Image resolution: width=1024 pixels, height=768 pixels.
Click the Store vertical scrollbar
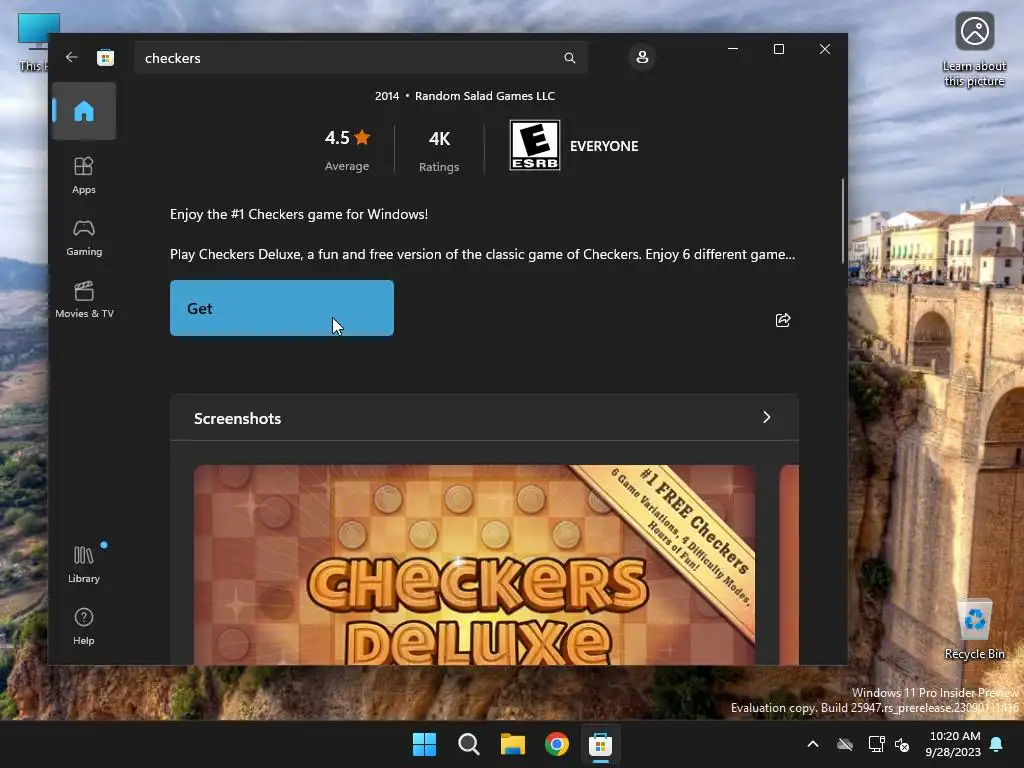[842, 221]
